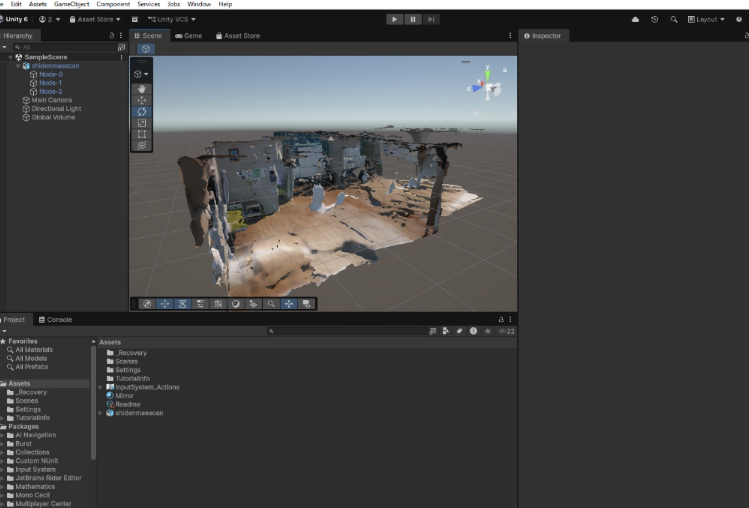Switch to the Game tab
The width and height of the screenshot is (749, 508).
coord(188,36)
